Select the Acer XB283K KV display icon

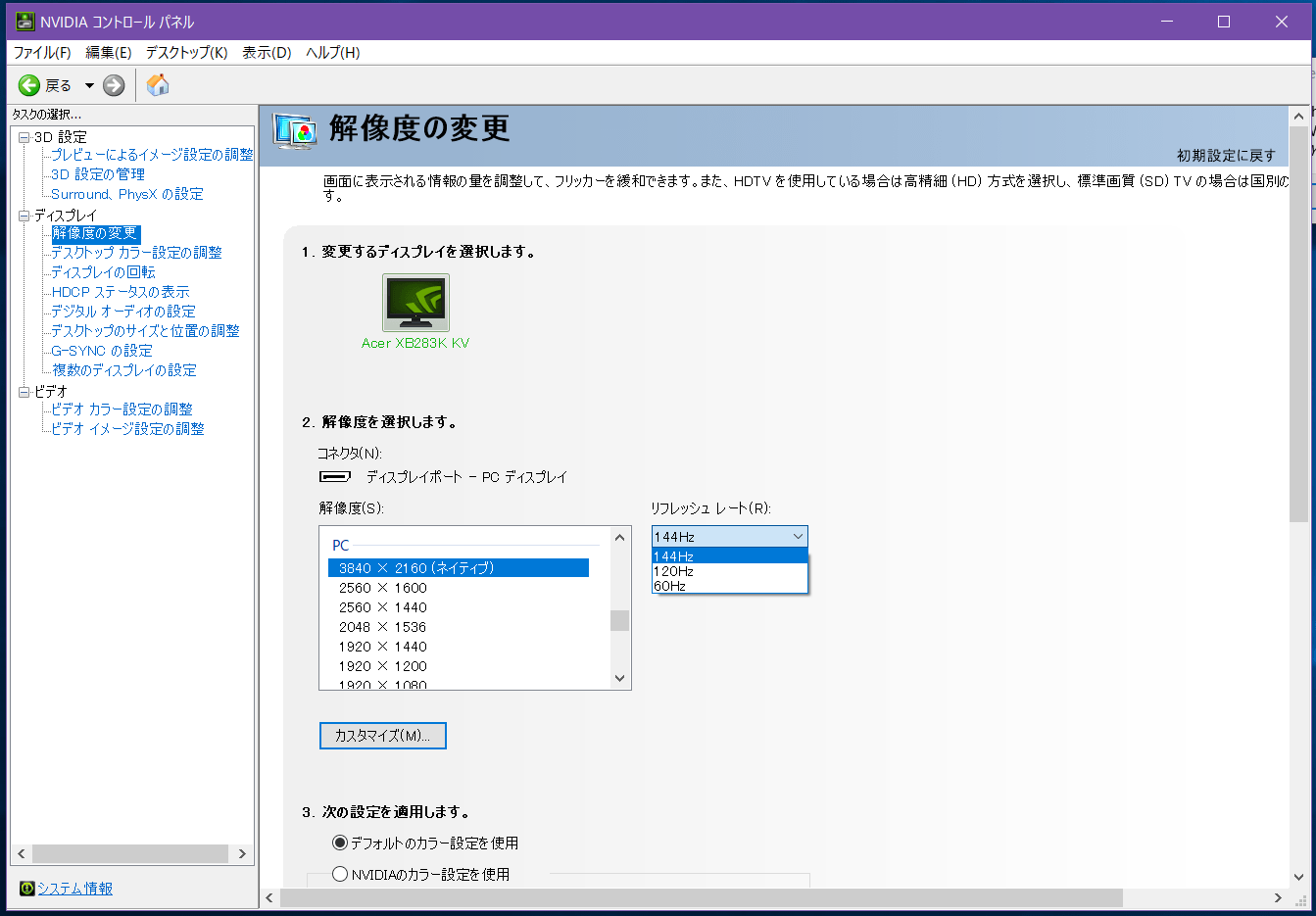[415, 303]
